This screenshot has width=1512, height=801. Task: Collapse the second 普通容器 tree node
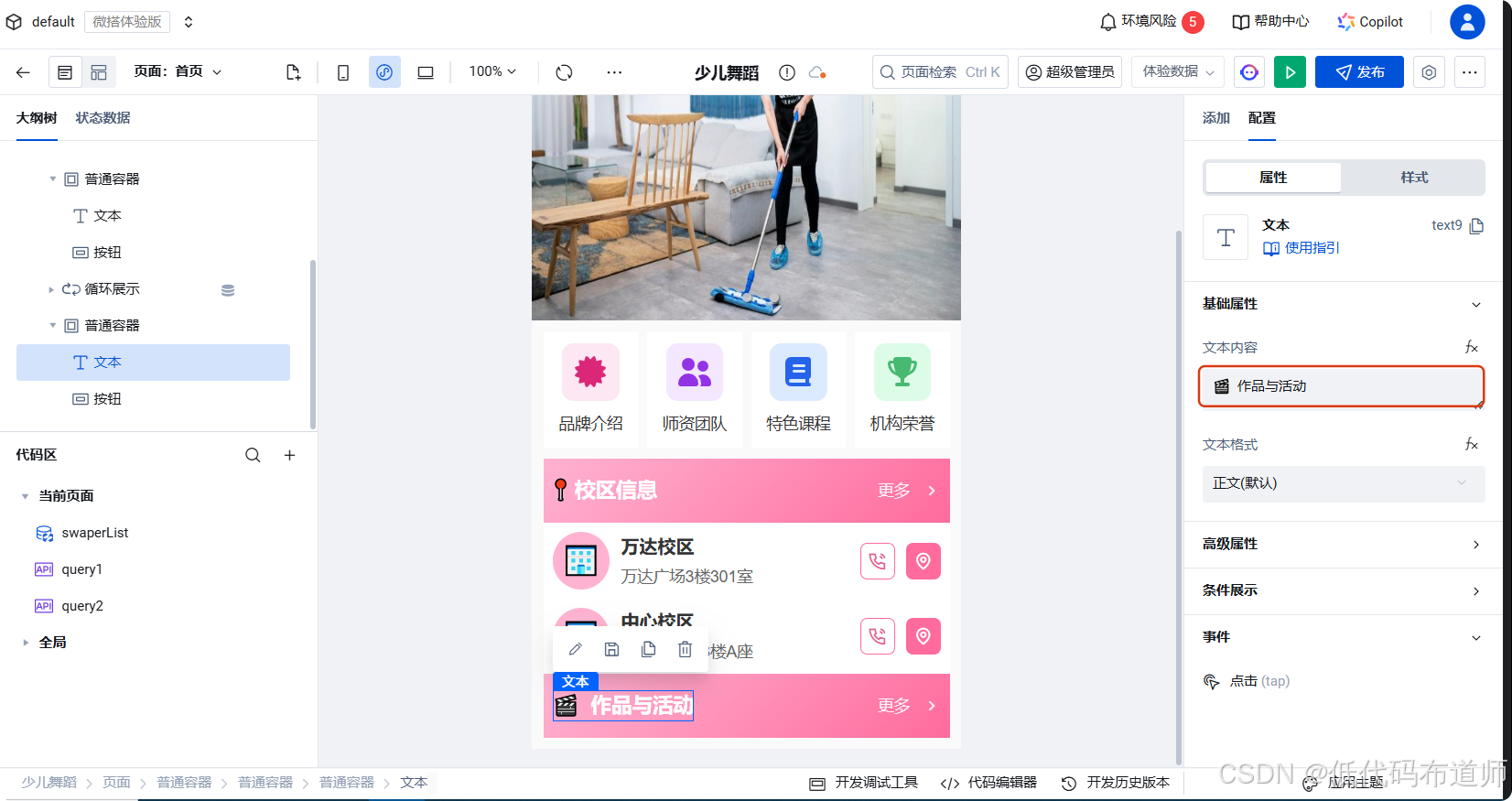(x=52, y=326)
